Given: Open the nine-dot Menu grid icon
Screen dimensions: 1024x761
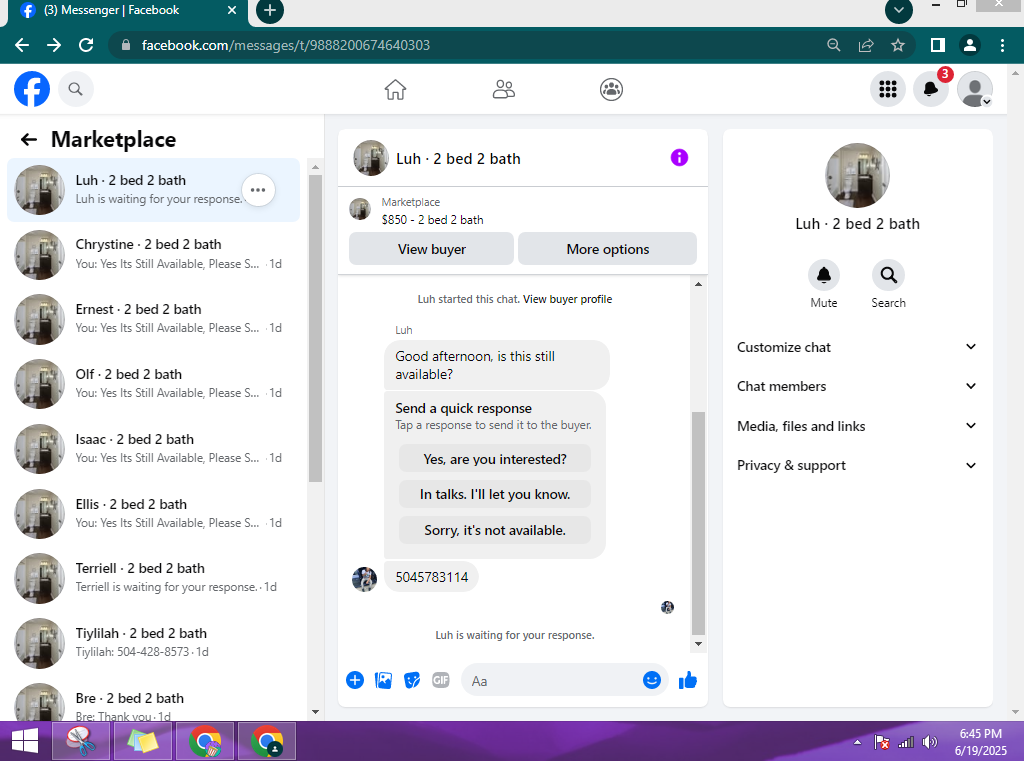Looking at the screenshot, I should tap(888, 89).
